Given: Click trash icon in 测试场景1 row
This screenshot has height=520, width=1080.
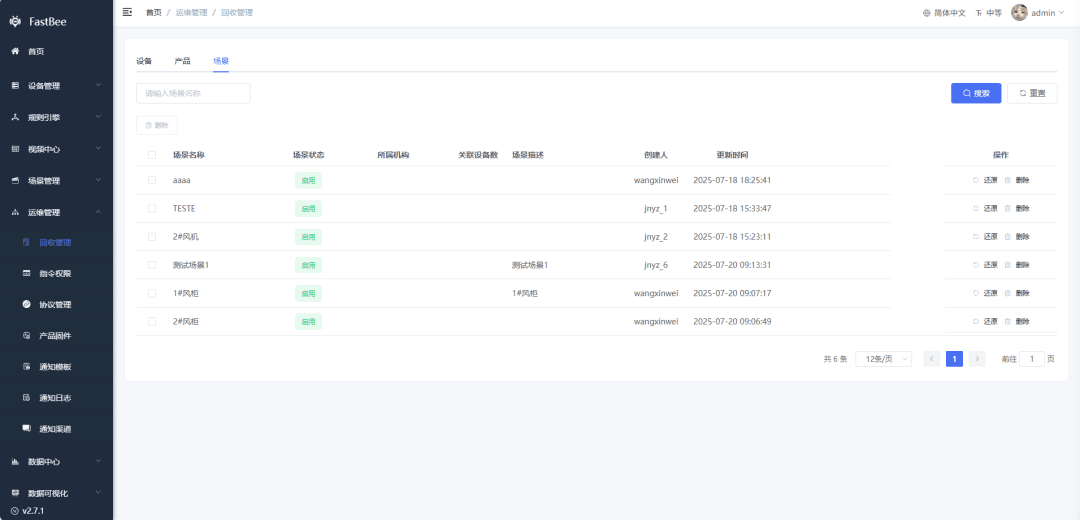Looking at the screenshot, I should click(1008, 264).
